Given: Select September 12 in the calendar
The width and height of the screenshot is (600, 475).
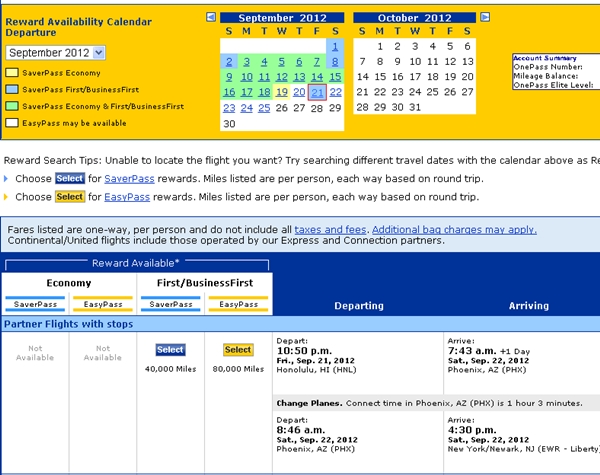Looking at the screenshot, I should (282, 77).
